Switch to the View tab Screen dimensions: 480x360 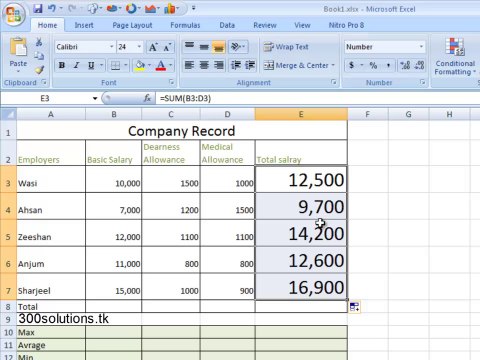click(302, 25)
